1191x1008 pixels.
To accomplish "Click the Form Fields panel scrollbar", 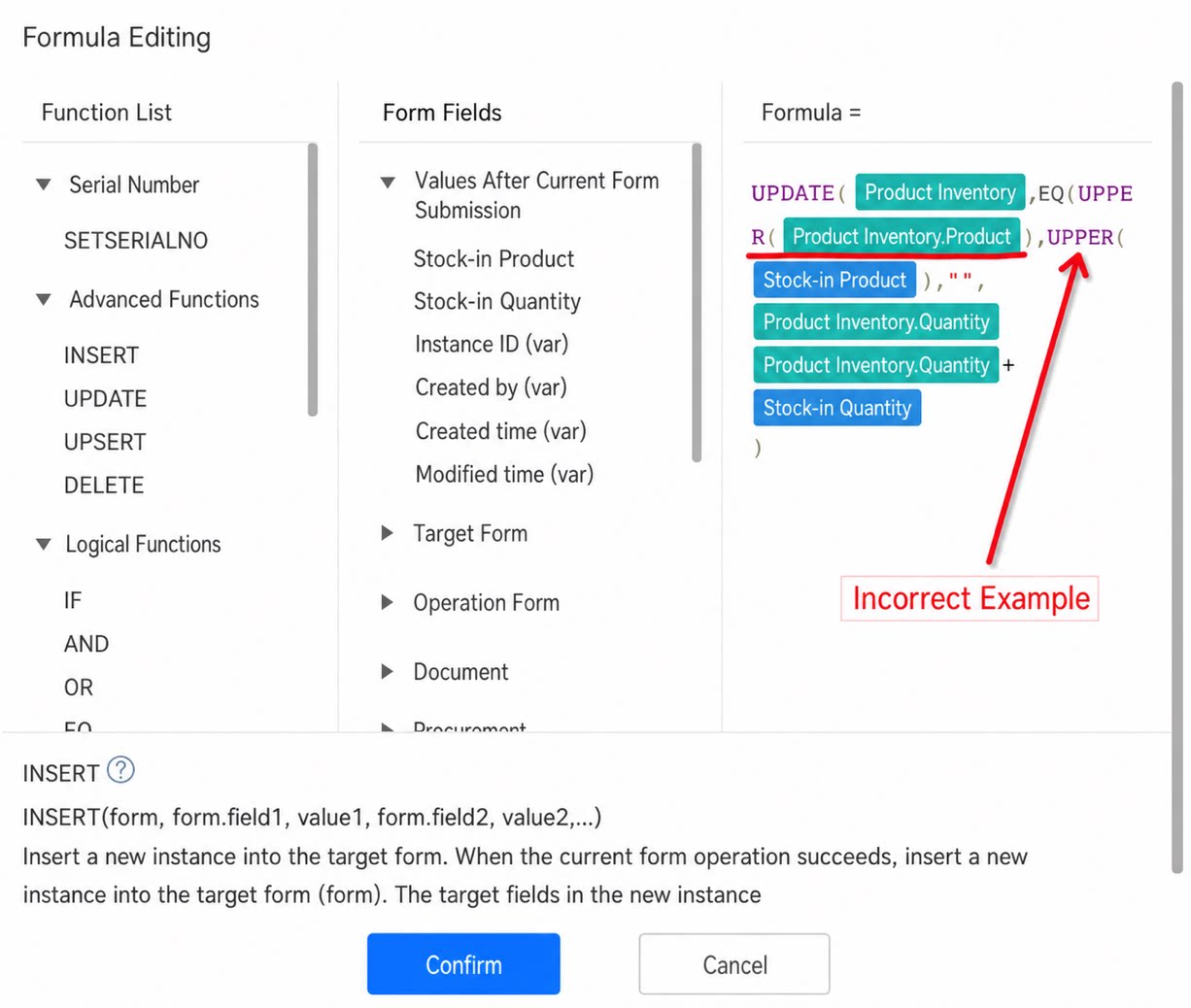I will 697,303.
